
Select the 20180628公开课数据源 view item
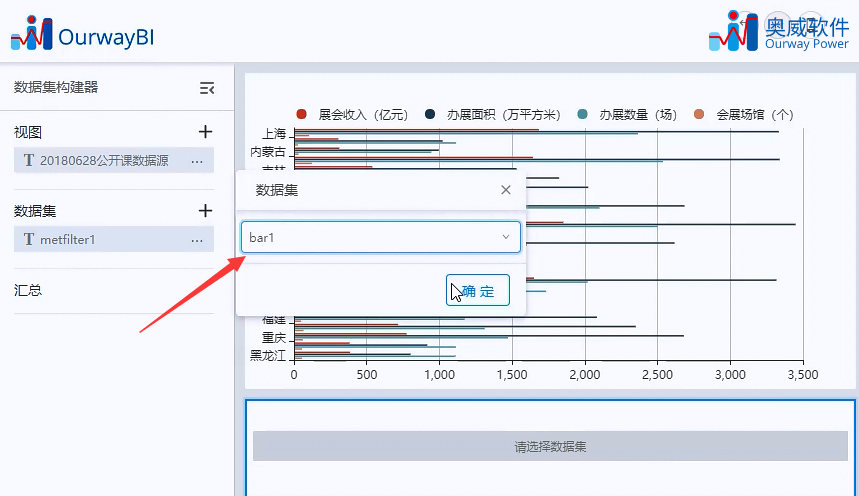114,161
